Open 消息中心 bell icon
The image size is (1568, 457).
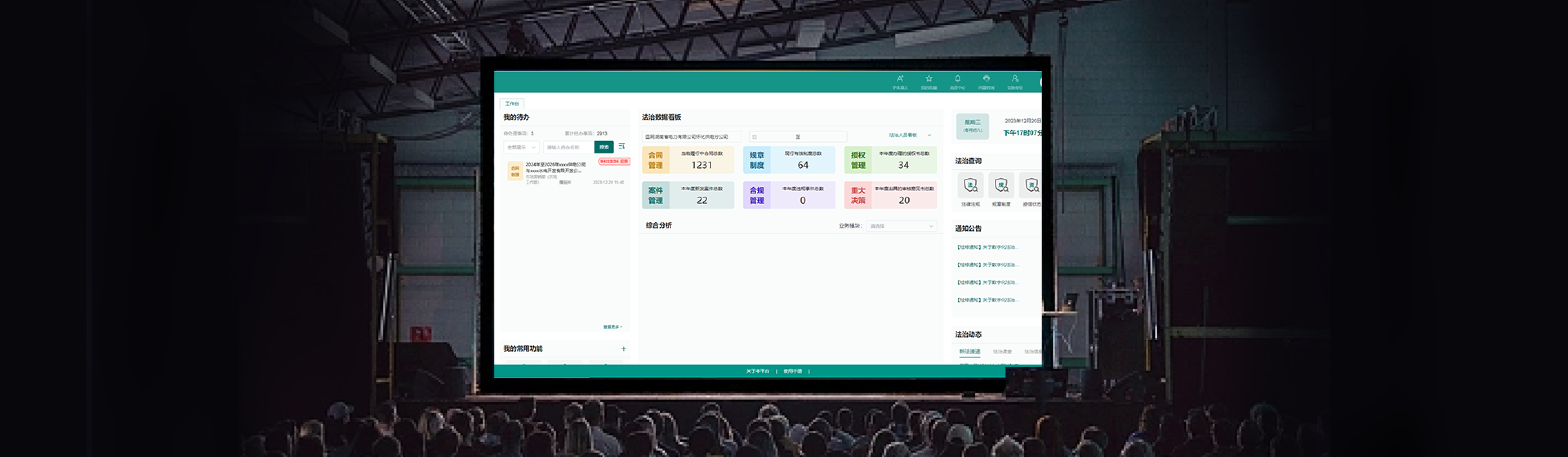tap(958, 79)
